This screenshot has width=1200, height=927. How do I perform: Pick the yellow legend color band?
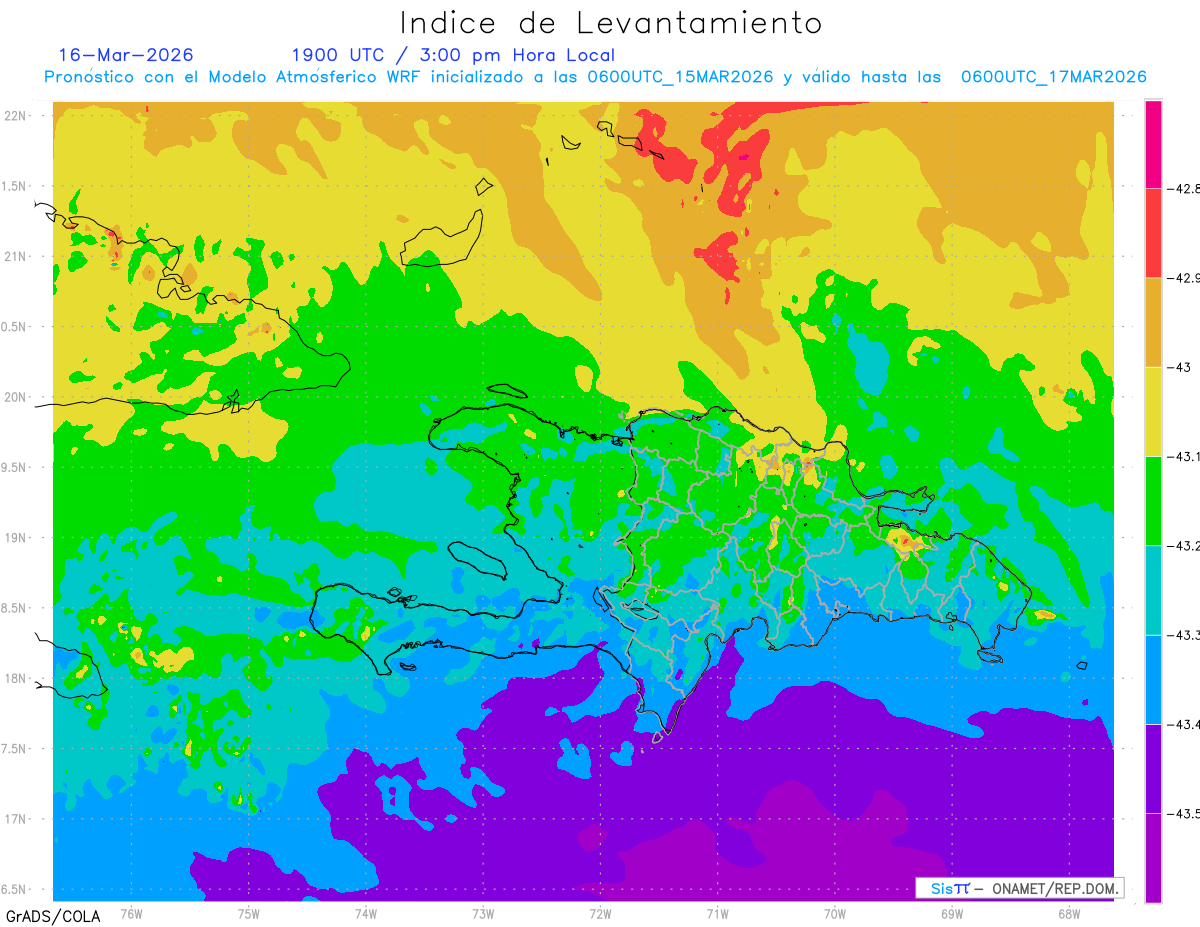tap(1153, 411)
